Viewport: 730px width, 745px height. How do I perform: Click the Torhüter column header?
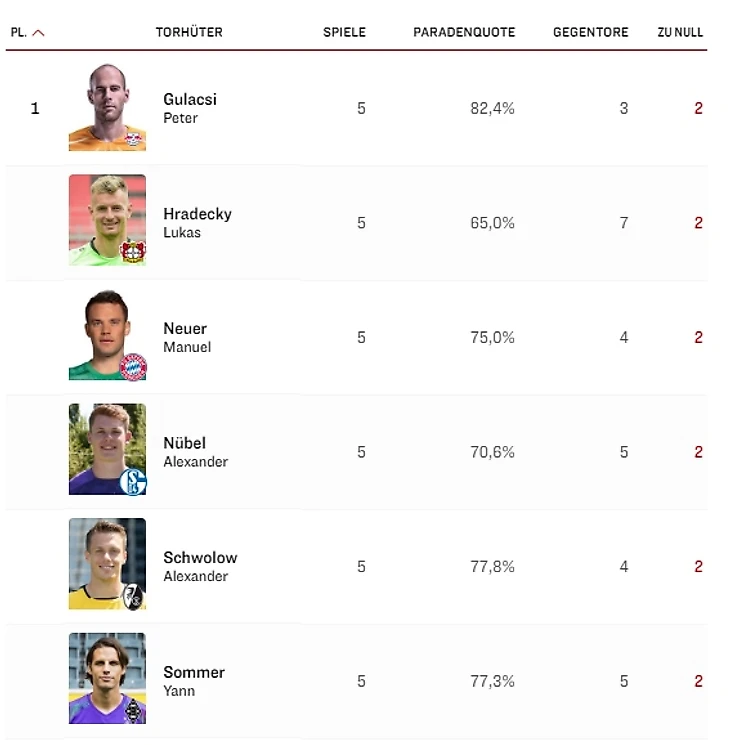coord(189,32)
